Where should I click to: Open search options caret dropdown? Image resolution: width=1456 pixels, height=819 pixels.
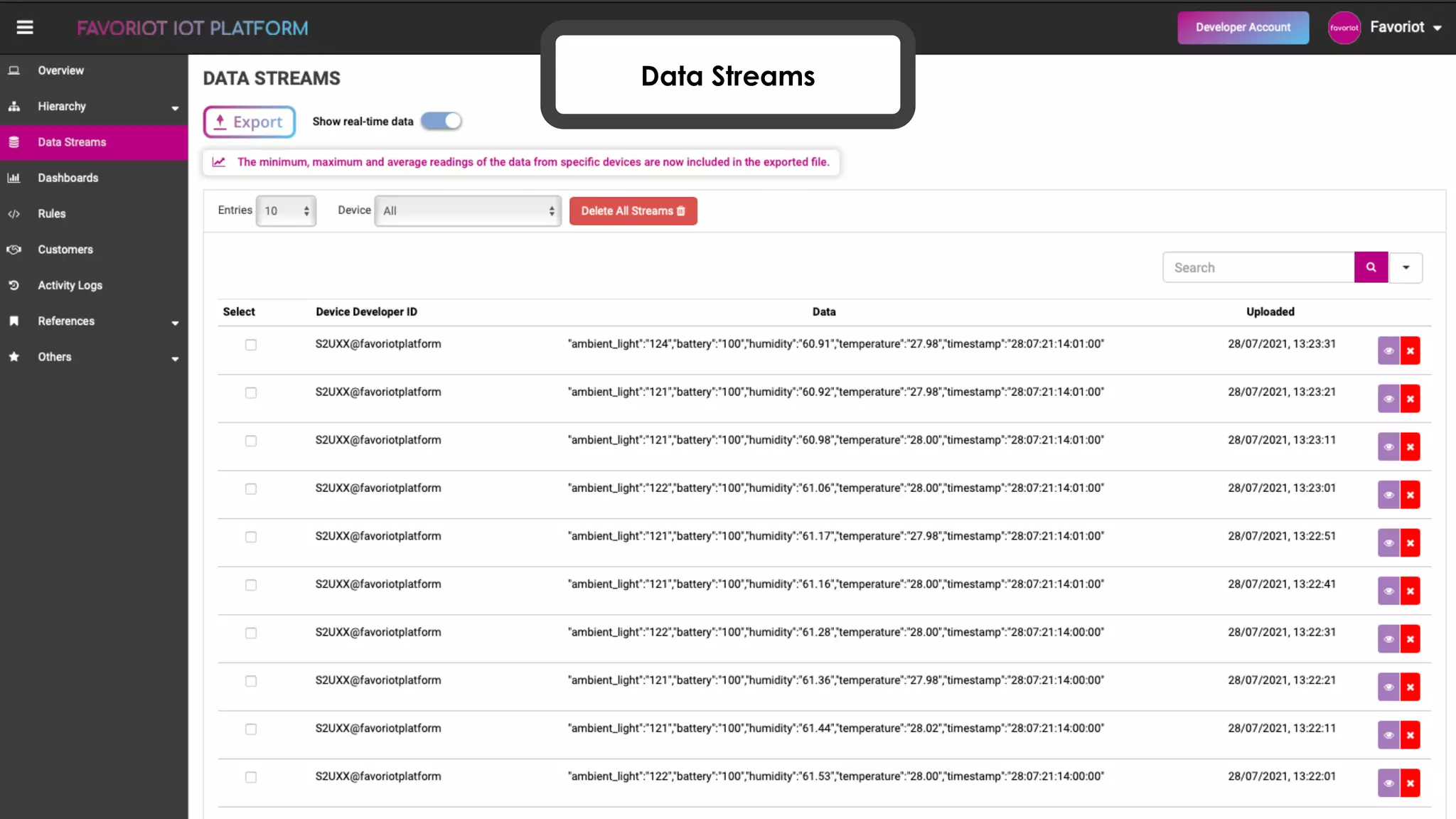click(1406, 267)
